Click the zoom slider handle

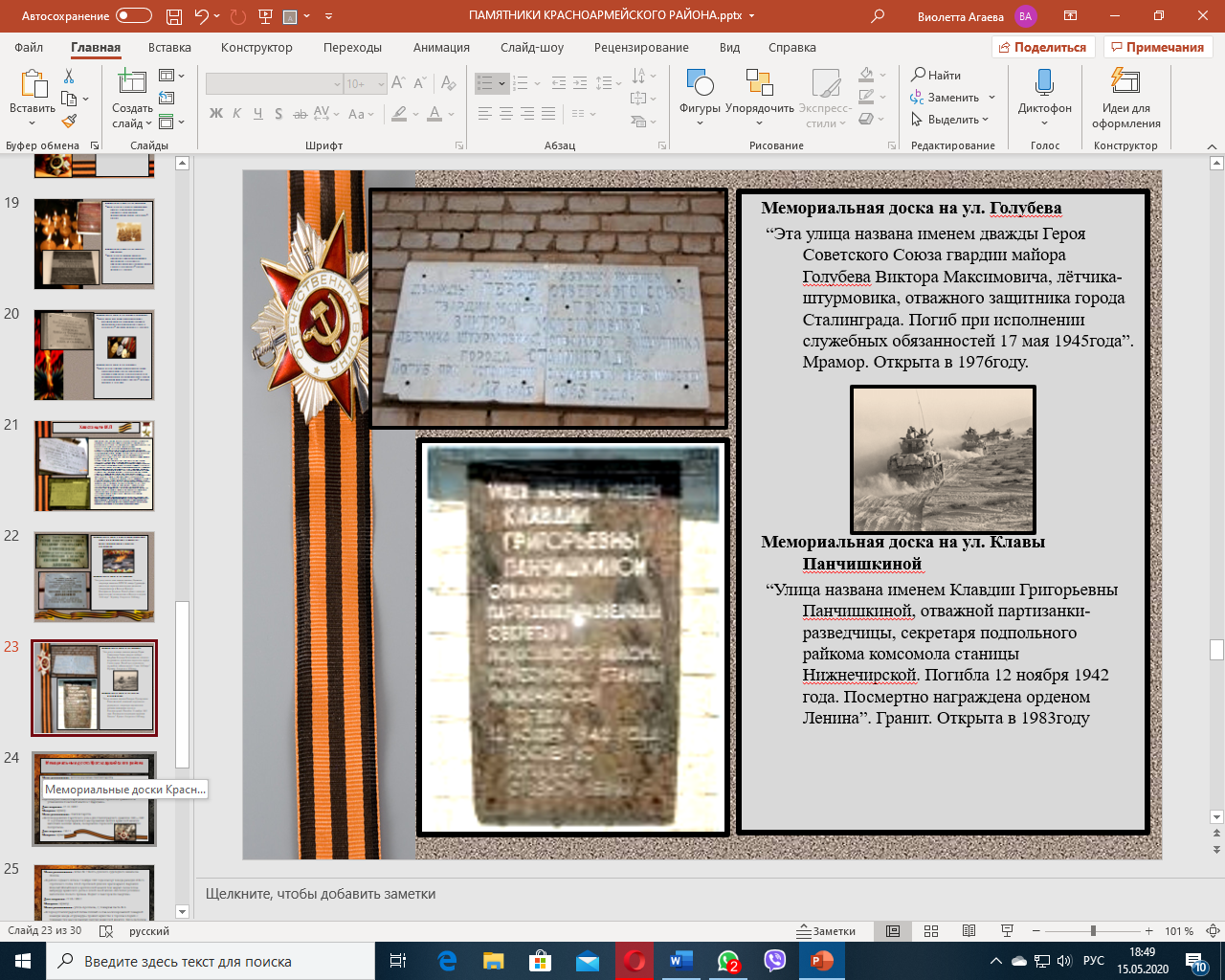click(1093, 931)
